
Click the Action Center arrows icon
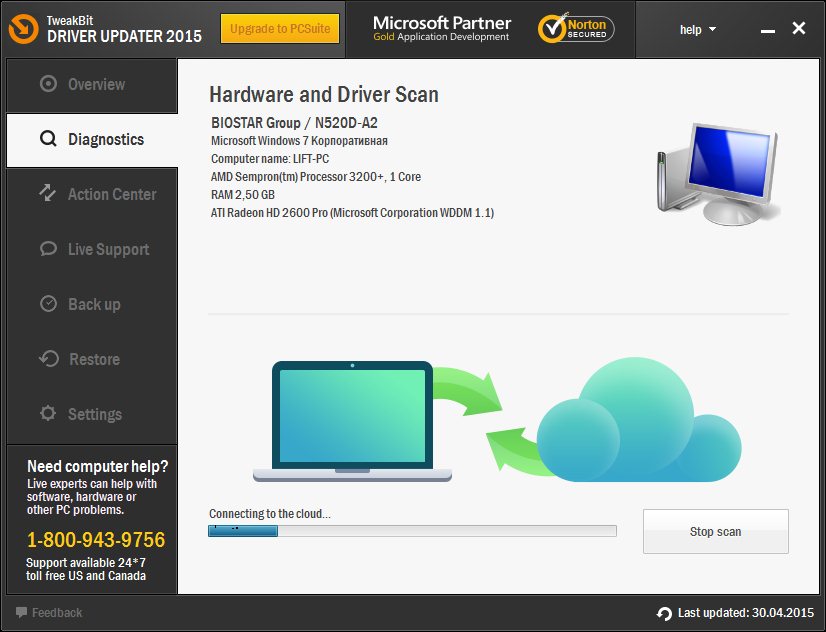coord(48,193)
